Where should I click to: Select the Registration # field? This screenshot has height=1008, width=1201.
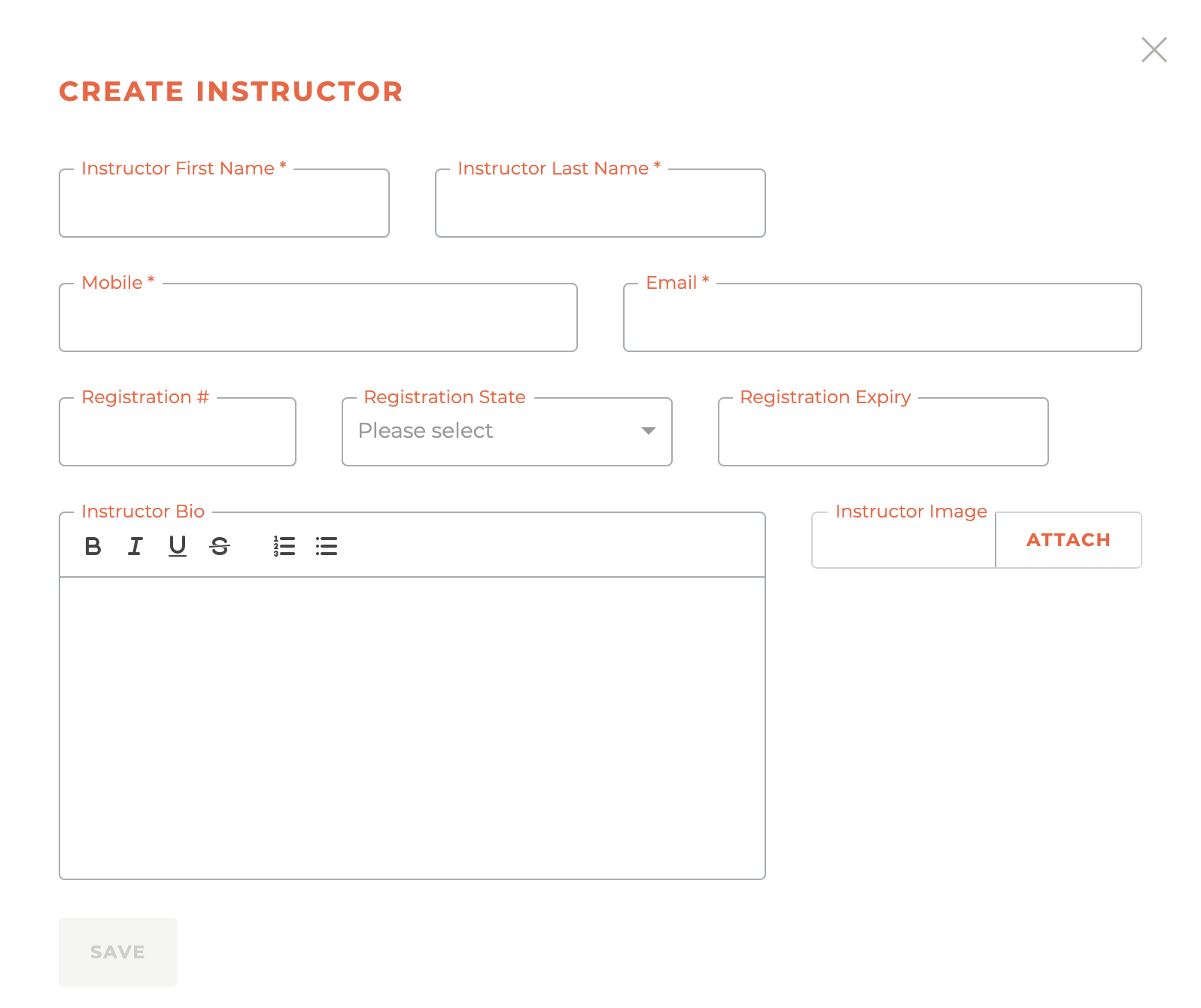[x=178, y=433]
